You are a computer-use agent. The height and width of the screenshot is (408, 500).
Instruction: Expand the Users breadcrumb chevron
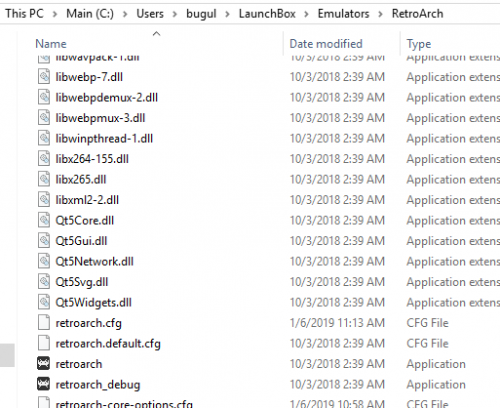click(175, 14)
